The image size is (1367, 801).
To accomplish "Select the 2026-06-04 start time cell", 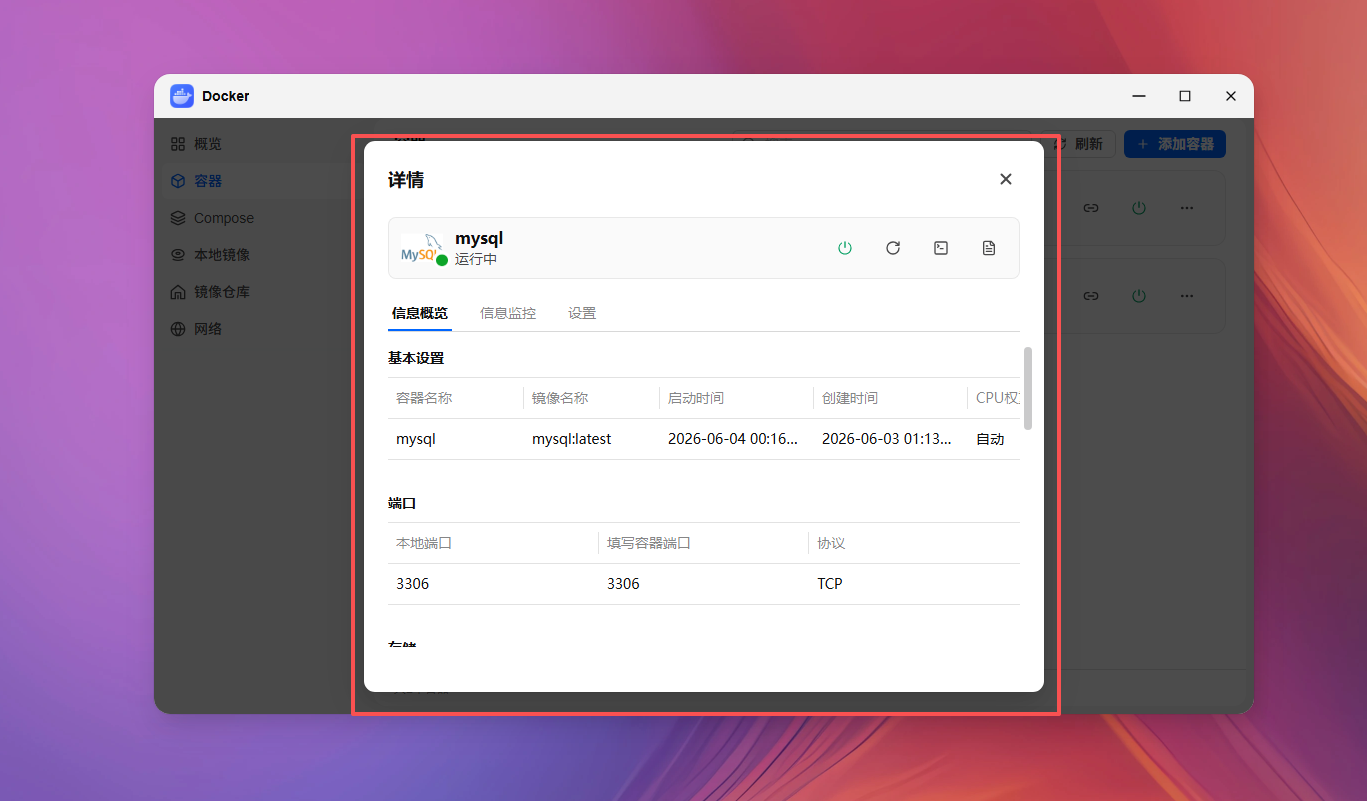I will pyautogui.click(x=733, y=439).
